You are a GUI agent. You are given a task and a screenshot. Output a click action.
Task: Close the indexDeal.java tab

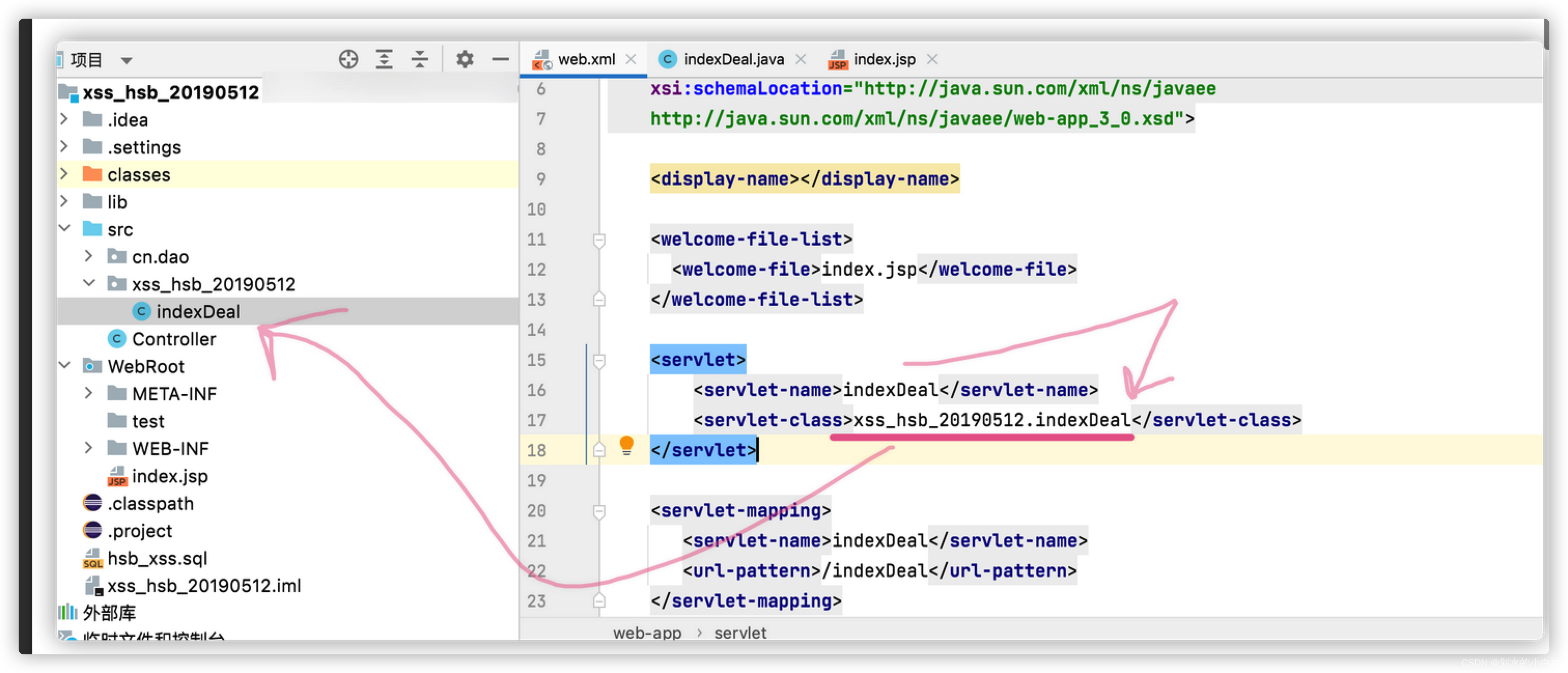pyautogui.click(x=801, y=59)
